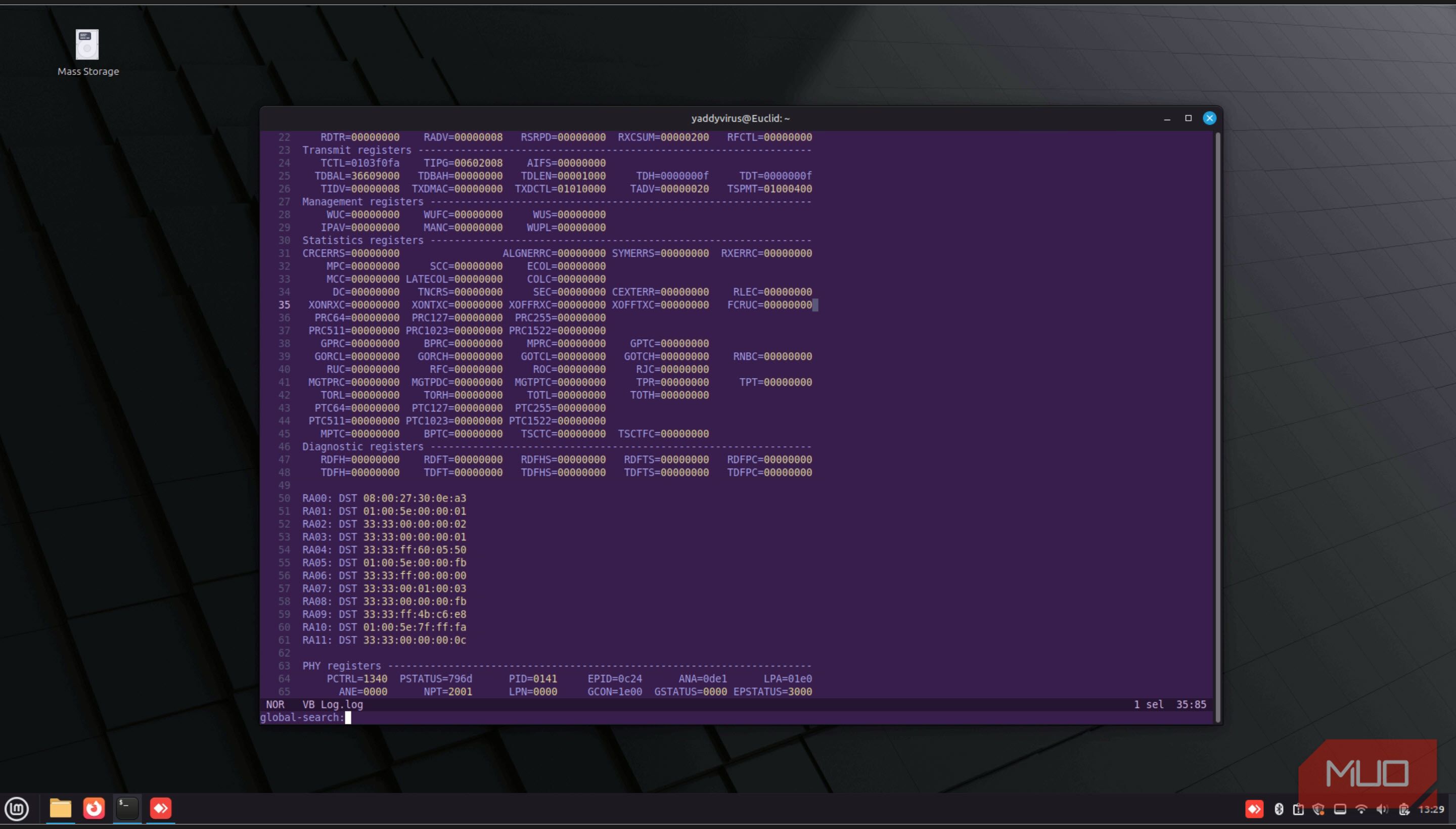The height and width of the screenshot is (829, 1456).
Task: Click the '1 sel' status entry
Action: tap(1149, 704)
